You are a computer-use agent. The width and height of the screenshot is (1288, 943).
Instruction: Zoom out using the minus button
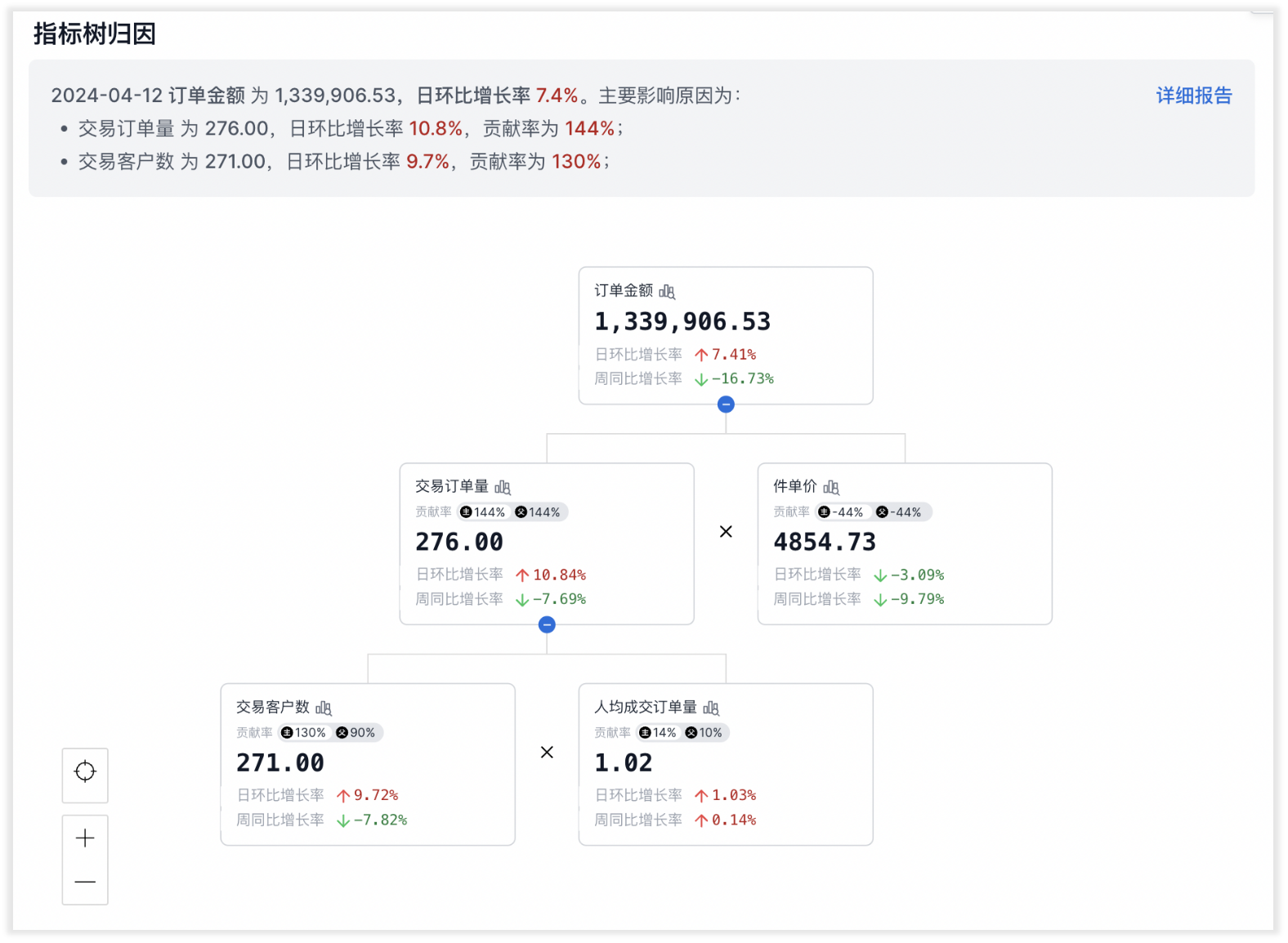(85, 883)
